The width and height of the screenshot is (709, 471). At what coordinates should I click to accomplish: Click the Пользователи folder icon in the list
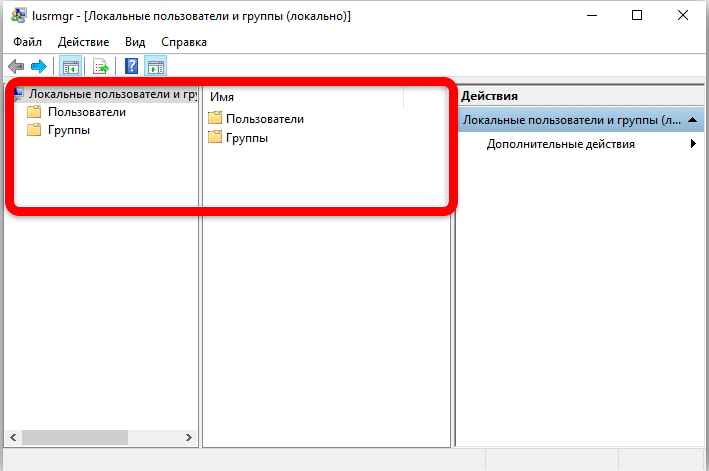[x=215, y=119]
